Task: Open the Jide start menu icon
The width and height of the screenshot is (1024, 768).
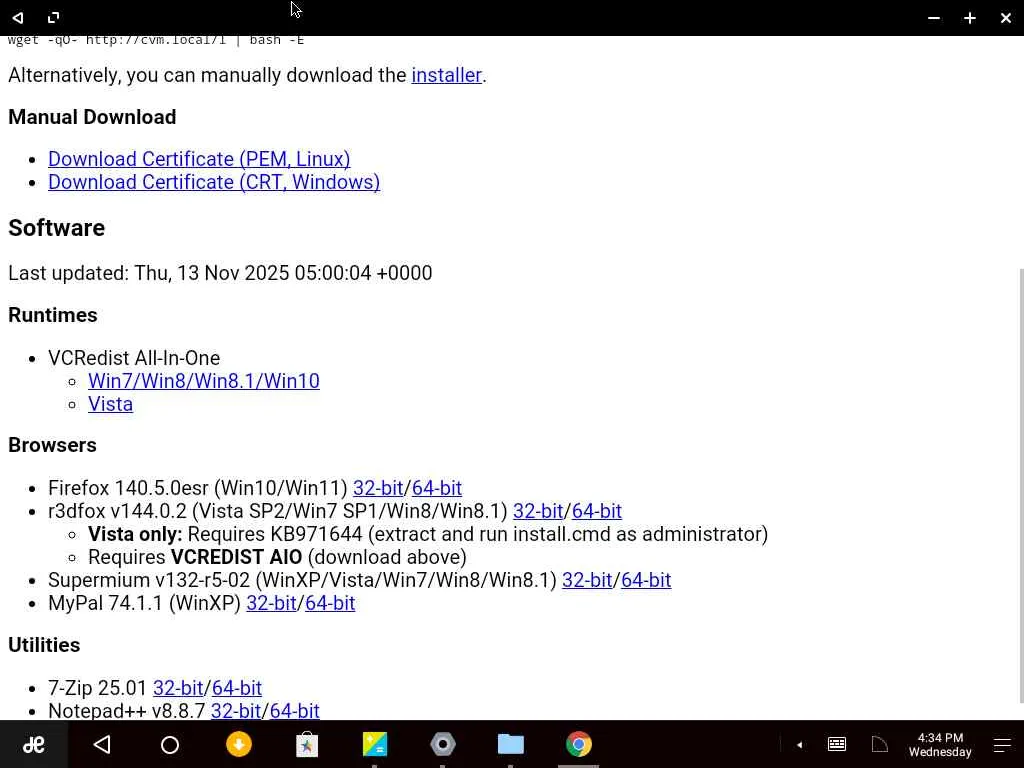Action: pyautogui.click(x=33, y=744)
